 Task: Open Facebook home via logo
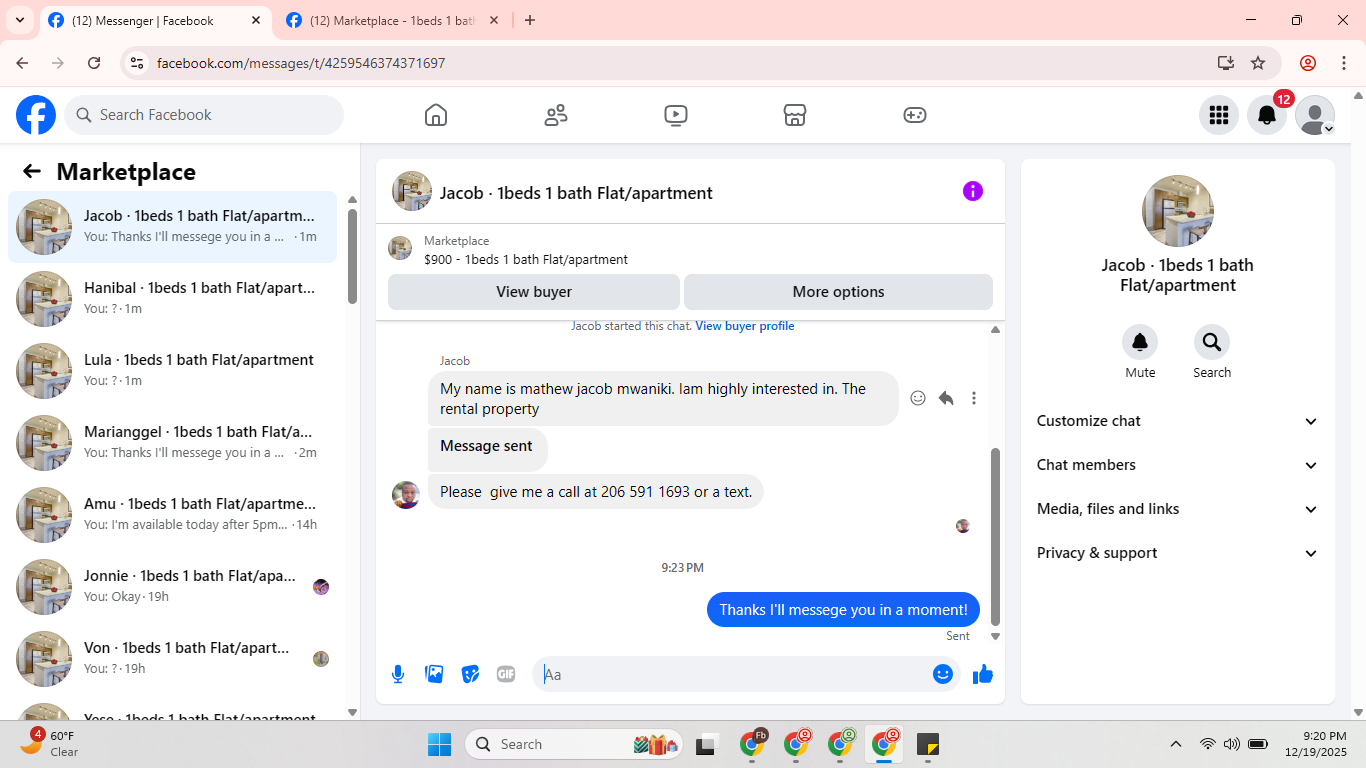pos(36,115)
